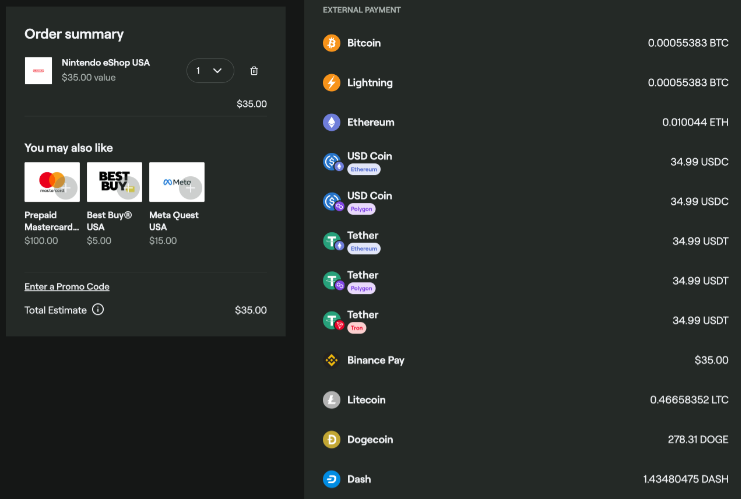Click the $15.00 Meta Quest price

click(x=163, y=241)
